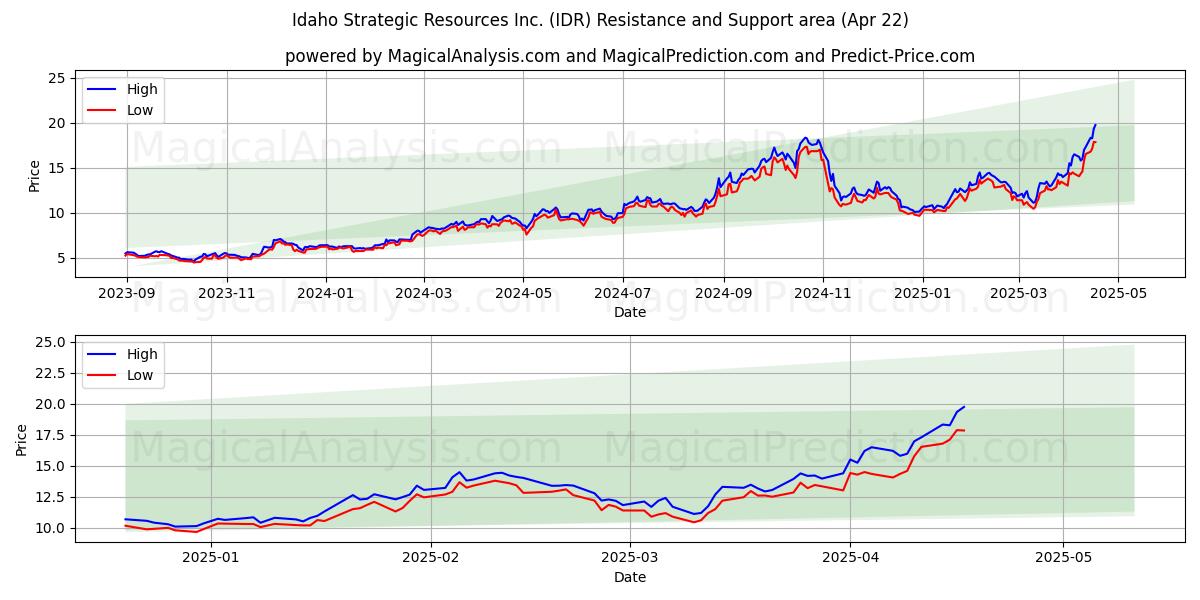Click the '10' y-axis label in top chart
The width and height of the screenshot is (1200, 600).
point(57,213)
